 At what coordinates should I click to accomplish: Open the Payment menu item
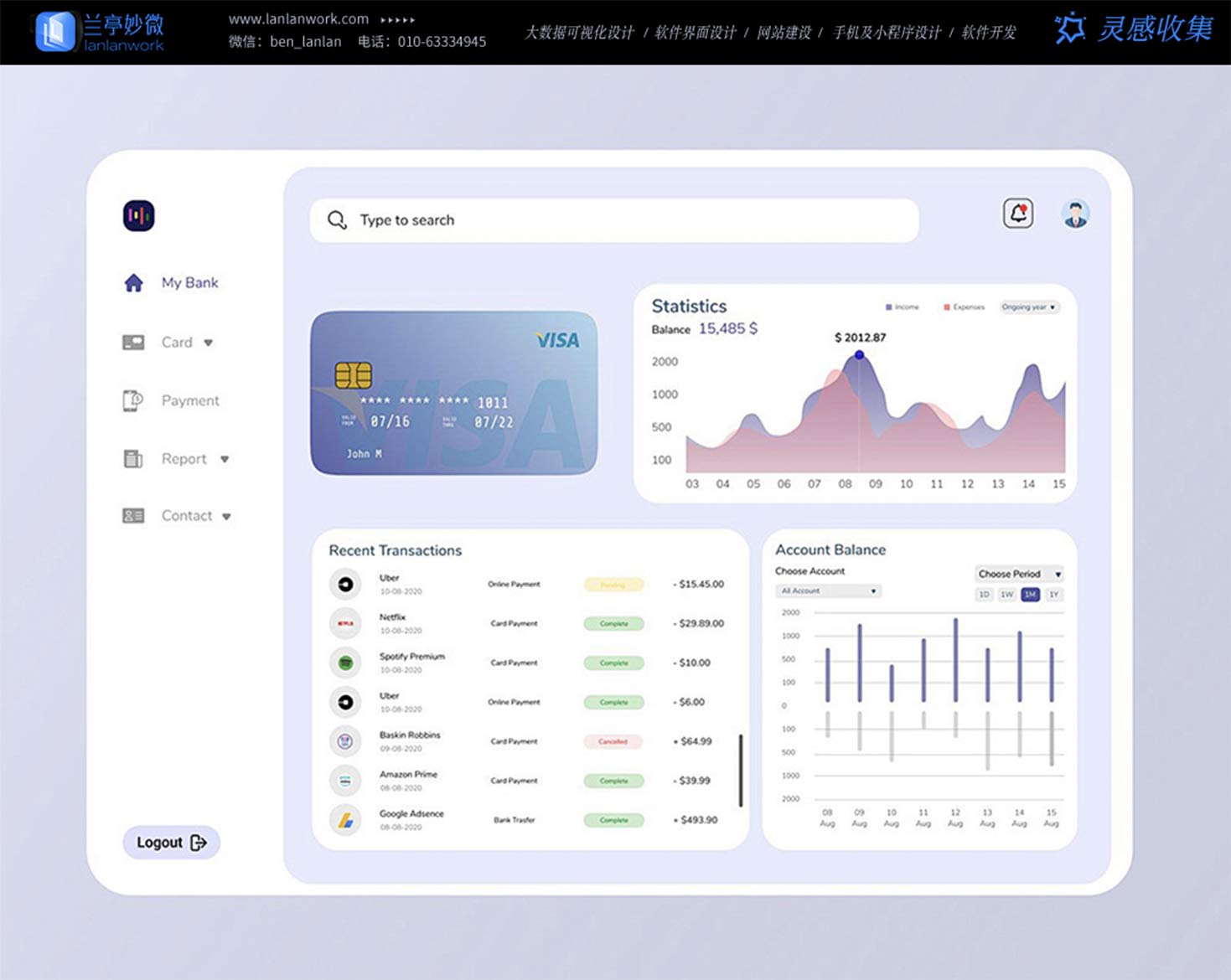189,401
